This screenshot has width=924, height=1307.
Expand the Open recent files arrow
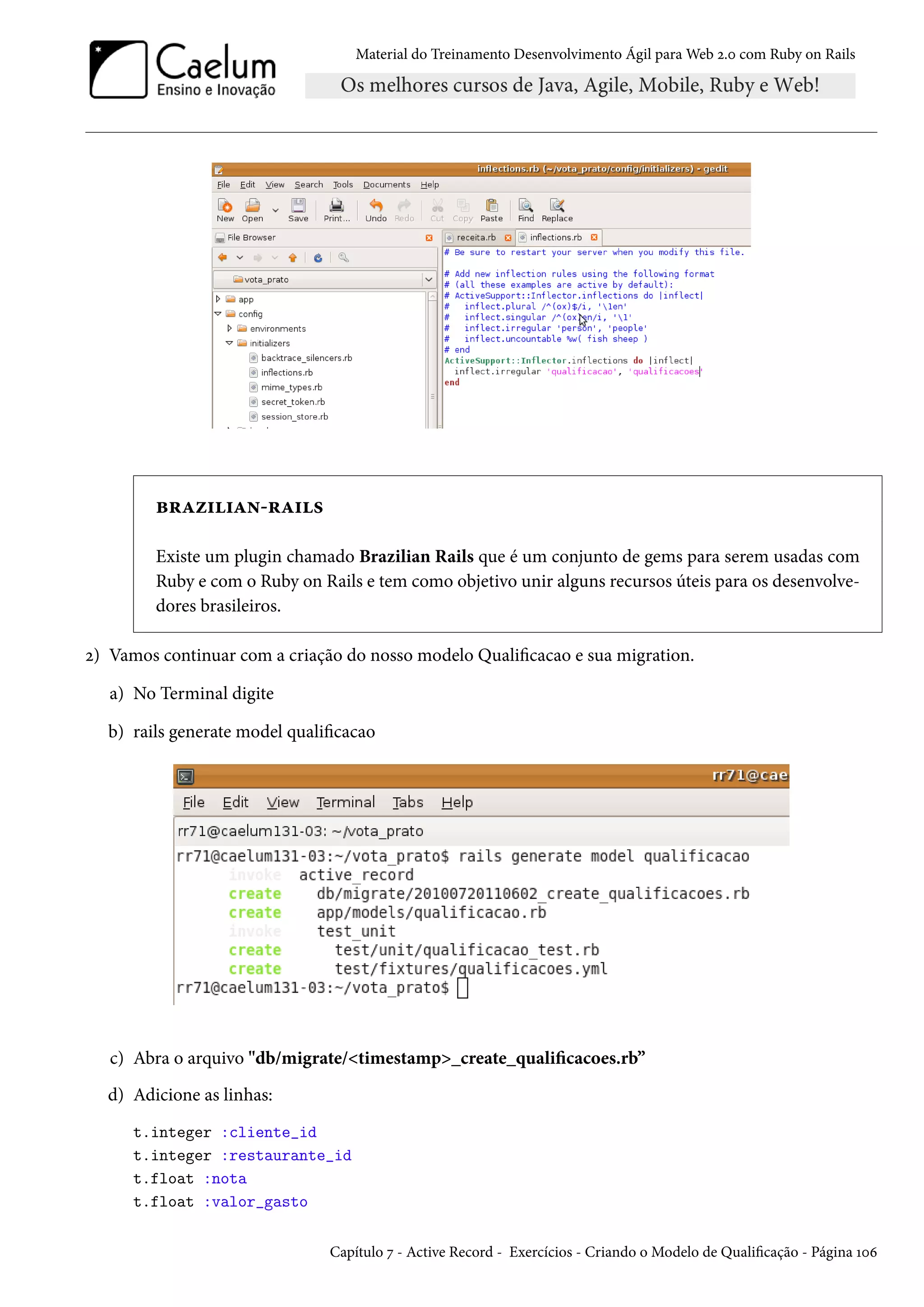275,210
